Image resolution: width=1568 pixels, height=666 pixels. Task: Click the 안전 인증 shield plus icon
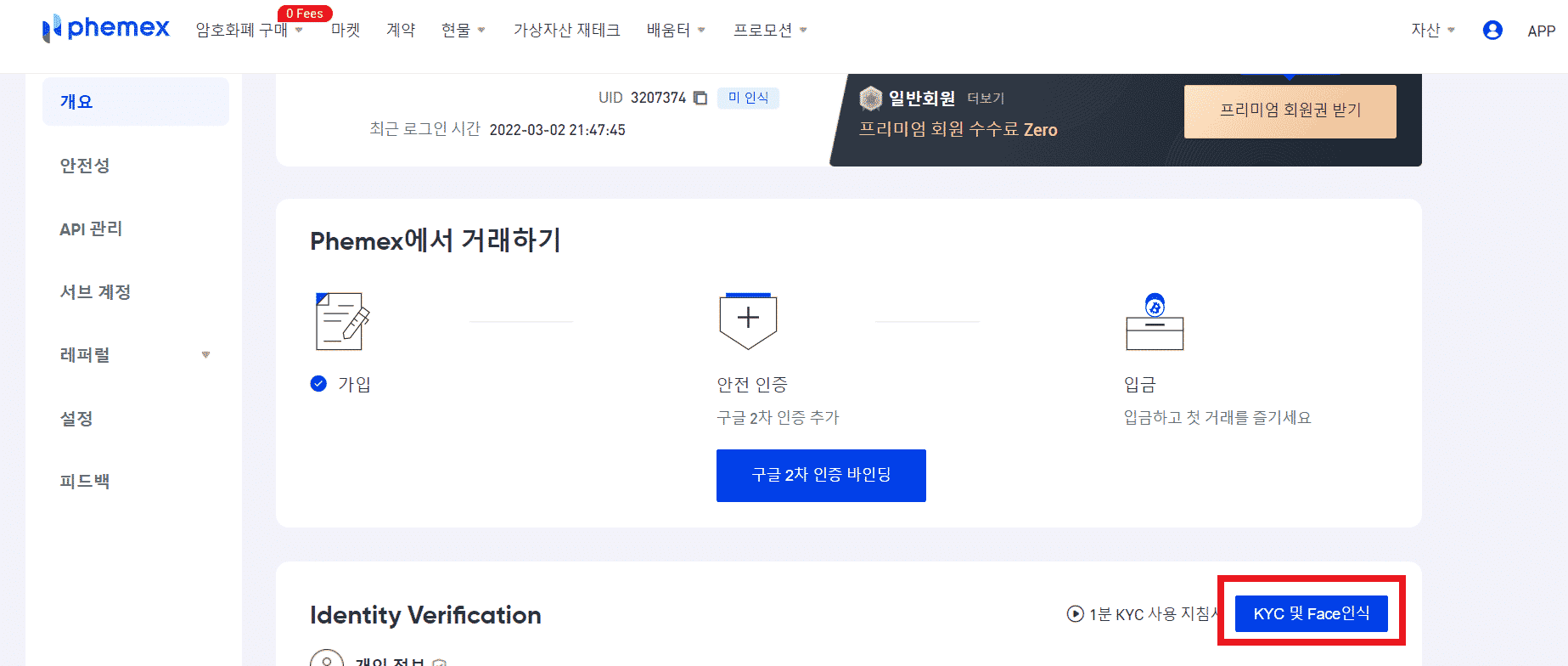(x=748, y=321)
